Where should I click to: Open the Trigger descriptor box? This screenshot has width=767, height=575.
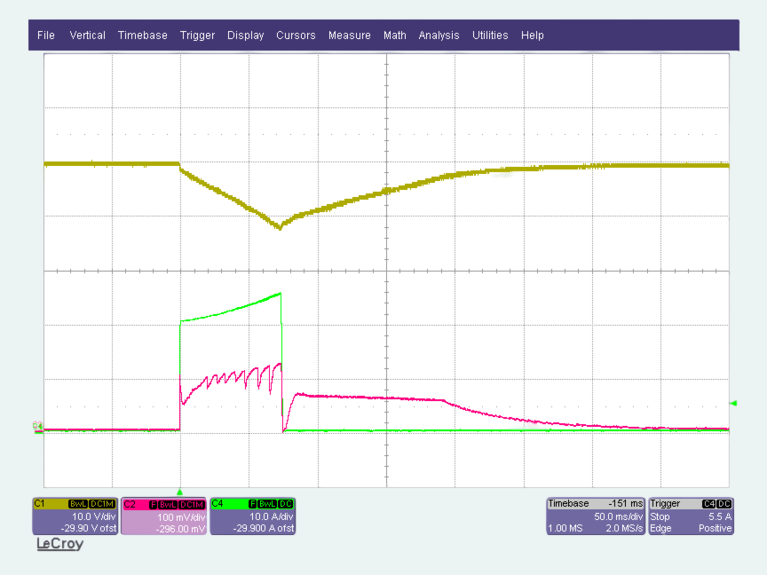691,516
